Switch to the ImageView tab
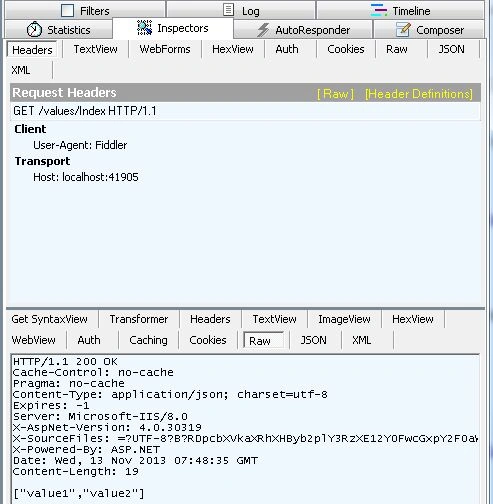Image resolution: width=493 pixels, height=504 pixels. pyautogui.click(x=344, y=319)
